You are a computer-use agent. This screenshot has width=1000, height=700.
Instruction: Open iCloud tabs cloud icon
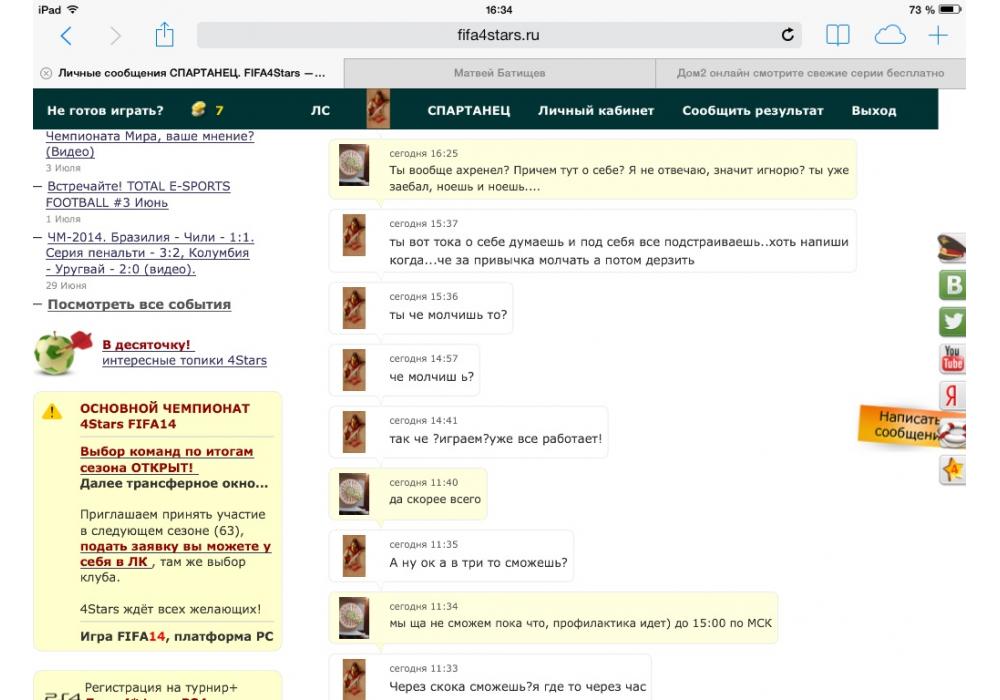(x=890, y=35)
